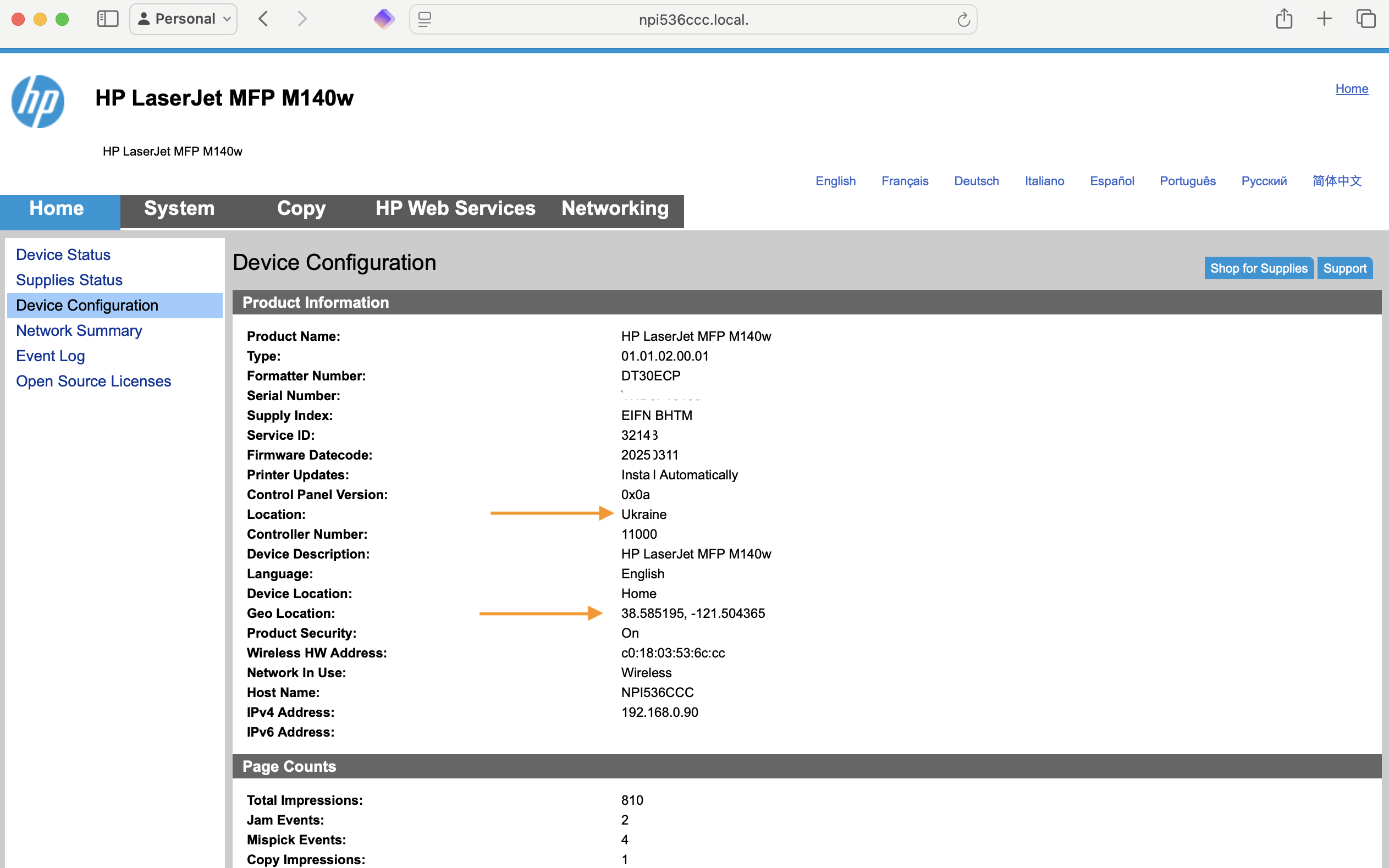Open Network Summary in sidebar
The image size is (1389, 868).
pyautogui.click(x=79, y=330)
